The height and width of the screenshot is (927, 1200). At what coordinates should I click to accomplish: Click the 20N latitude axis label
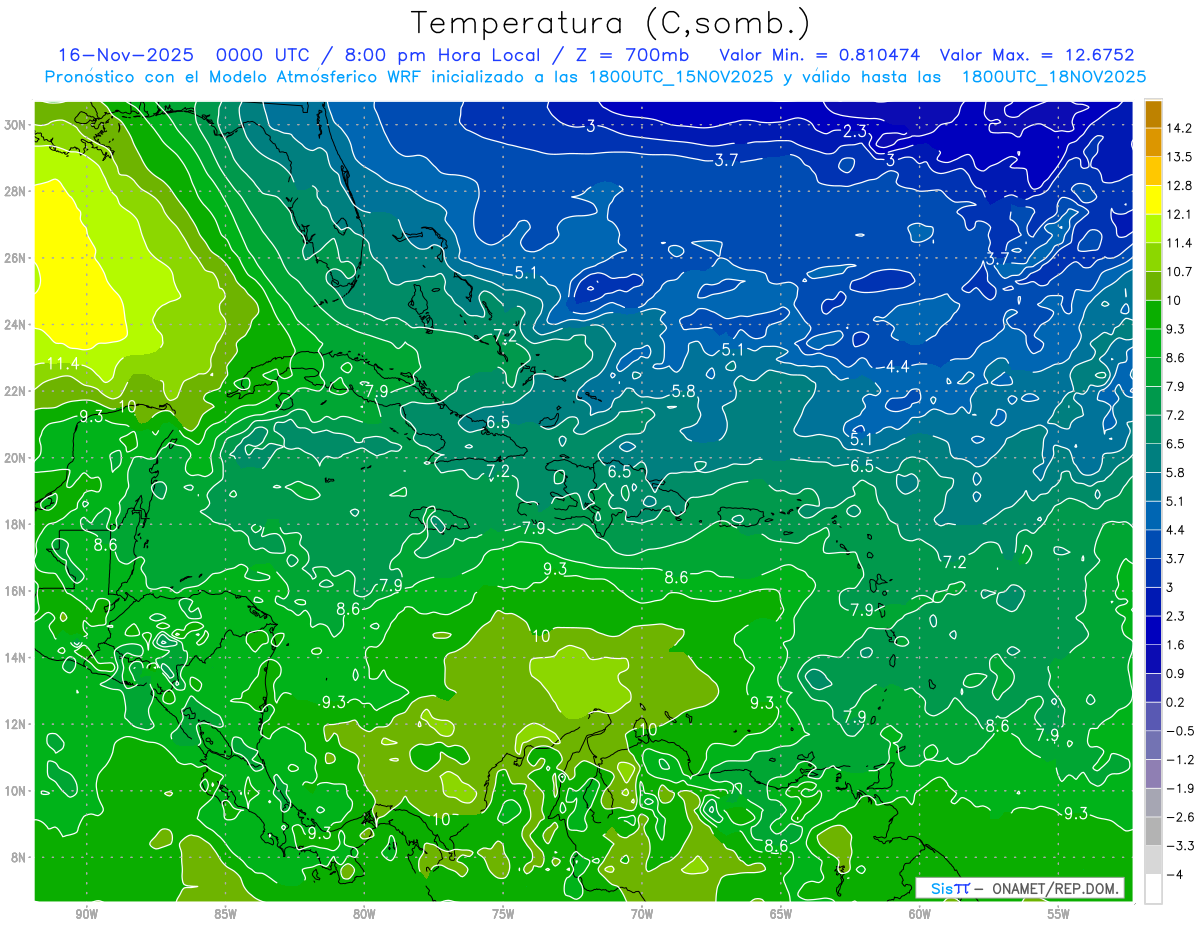point(17,457)
